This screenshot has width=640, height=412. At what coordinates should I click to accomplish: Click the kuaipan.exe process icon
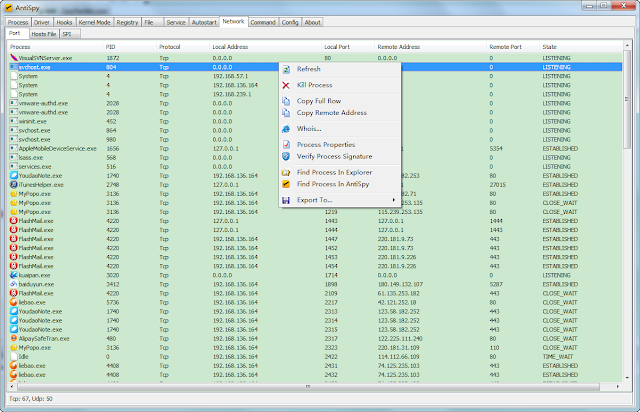coord(14,275)
